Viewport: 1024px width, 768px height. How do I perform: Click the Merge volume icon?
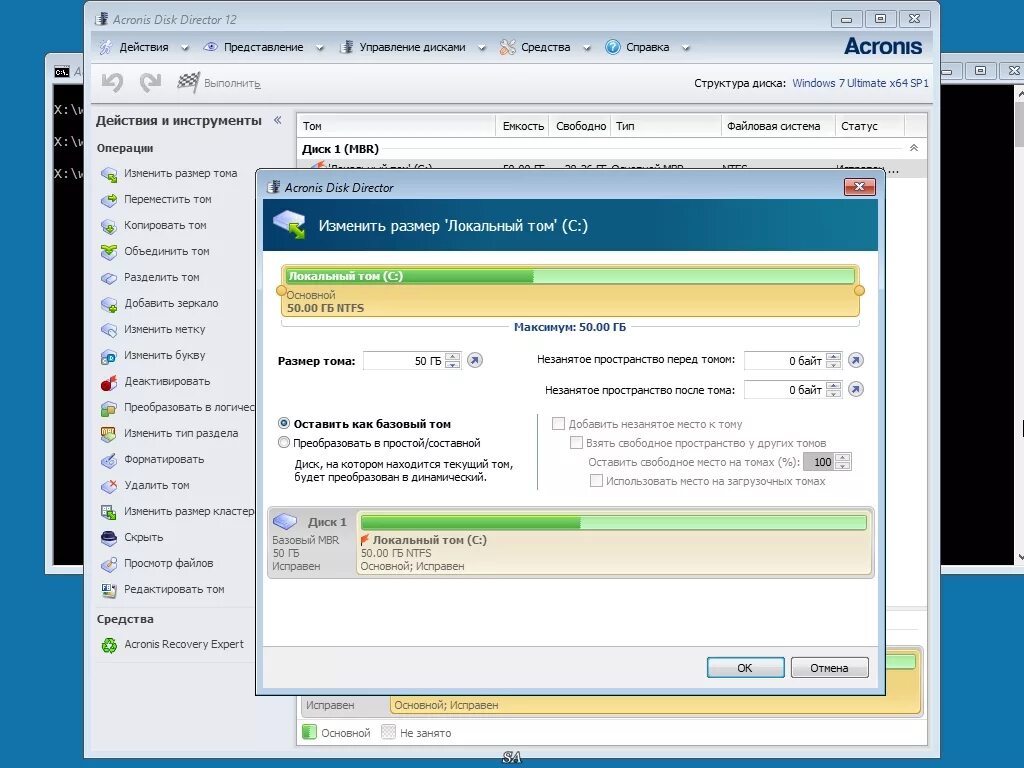pyautogui.click(x=108, y=251)
